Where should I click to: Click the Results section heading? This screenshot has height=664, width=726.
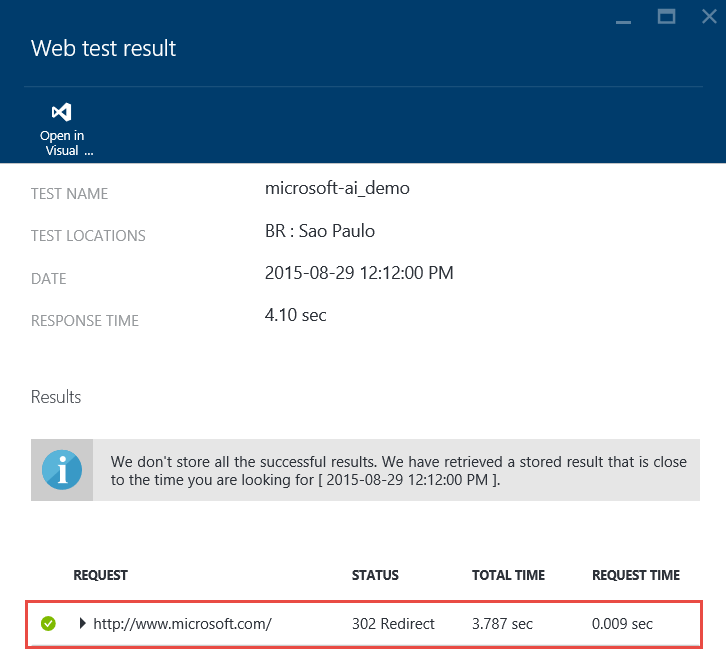[x=56, y=397]
